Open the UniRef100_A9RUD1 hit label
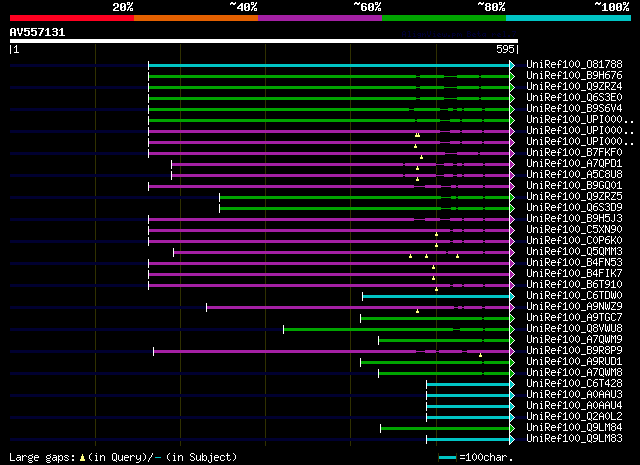Image resolution: width=640 pixels, height=465 pixels. (x=574, y=362)
